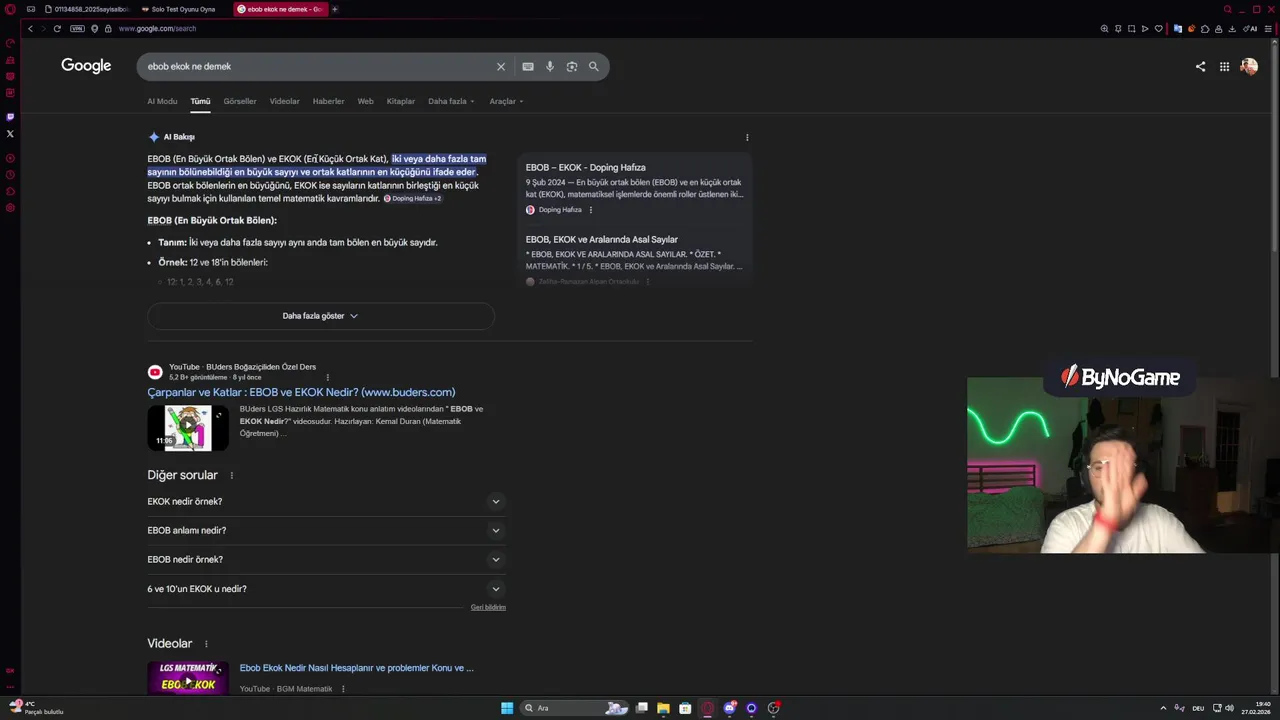The width and height of the screenshot is (1280, 720).
Task: Open the Araçlar dropdown
Action: (506, 101)
